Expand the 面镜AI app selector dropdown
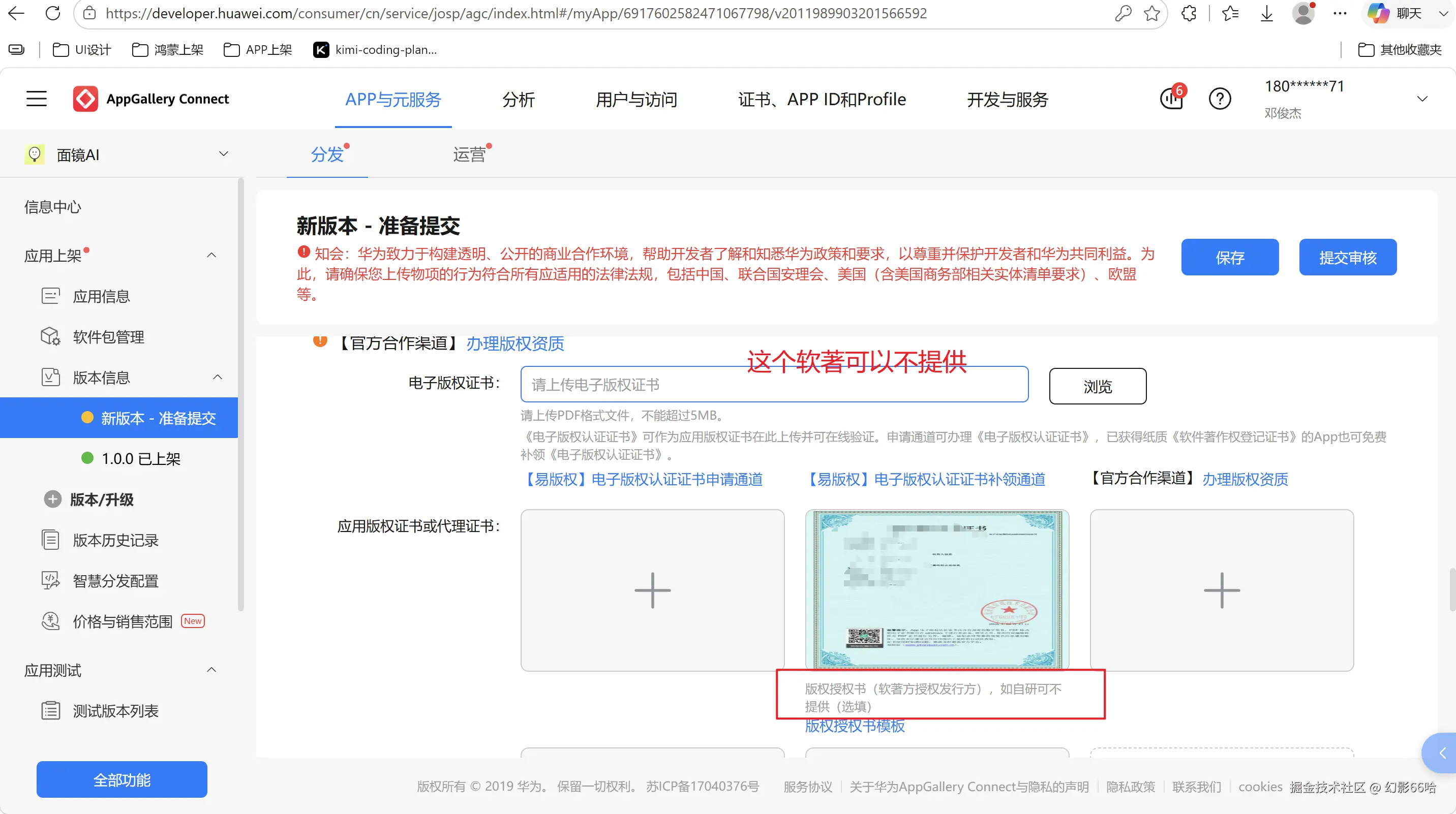The height and width of the screenshot is (814, 1456). [224, 153]
